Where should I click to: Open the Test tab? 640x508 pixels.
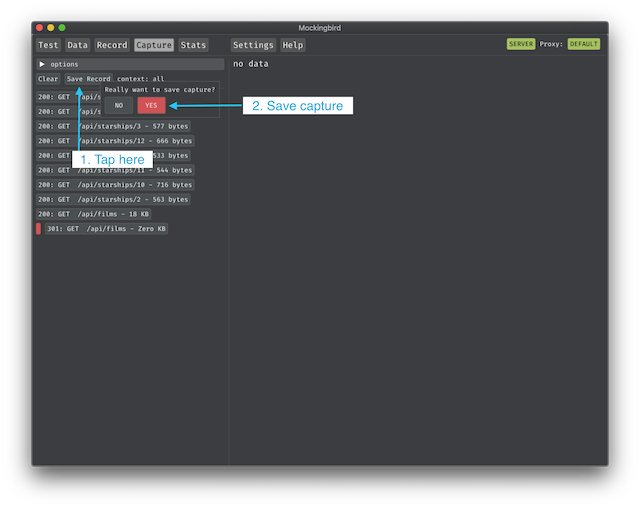point(48,45)
